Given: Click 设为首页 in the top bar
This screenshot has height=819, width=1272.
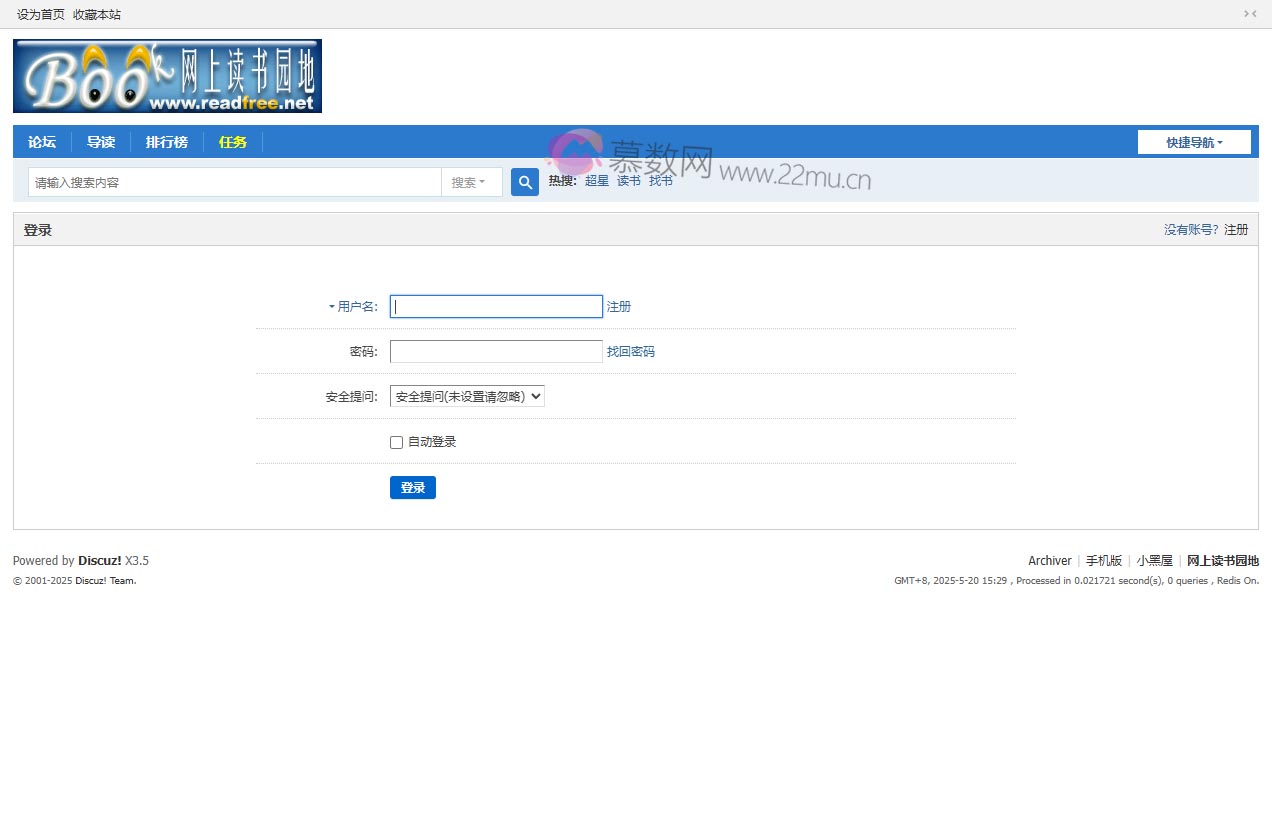Looking at the screenshot, I should (41, 14).
